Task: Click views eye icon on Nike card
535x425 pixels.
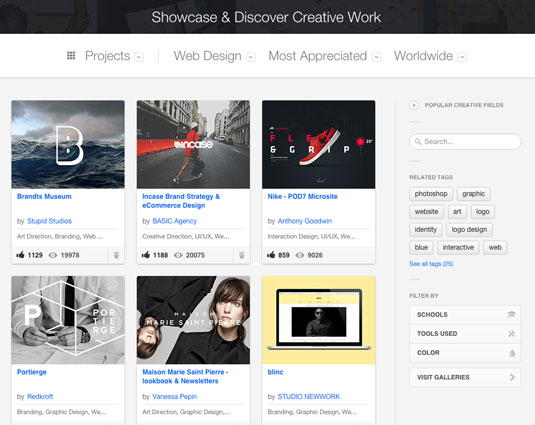Action: coord(300,255)
